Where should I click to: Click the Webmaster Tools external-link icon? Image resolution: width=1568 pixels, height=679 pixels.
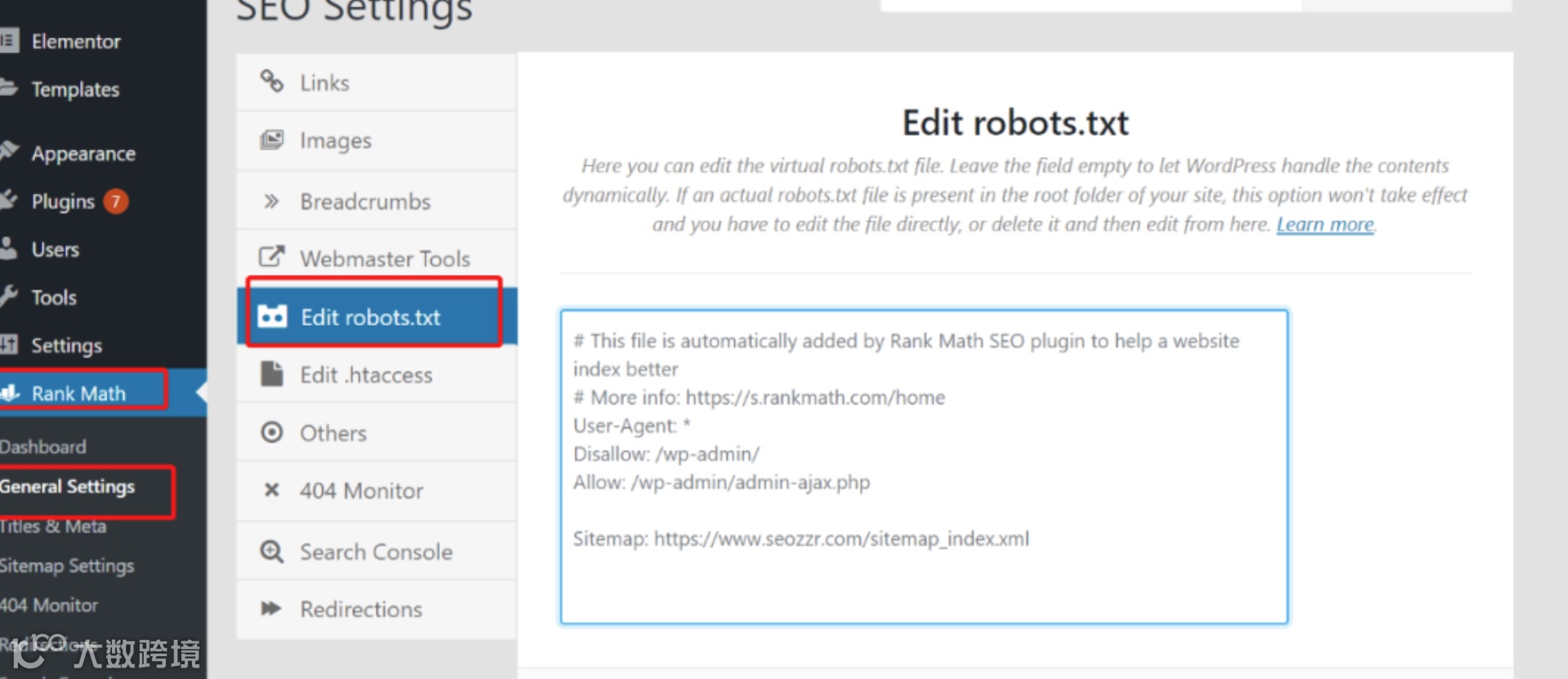(x=271, y=257)
